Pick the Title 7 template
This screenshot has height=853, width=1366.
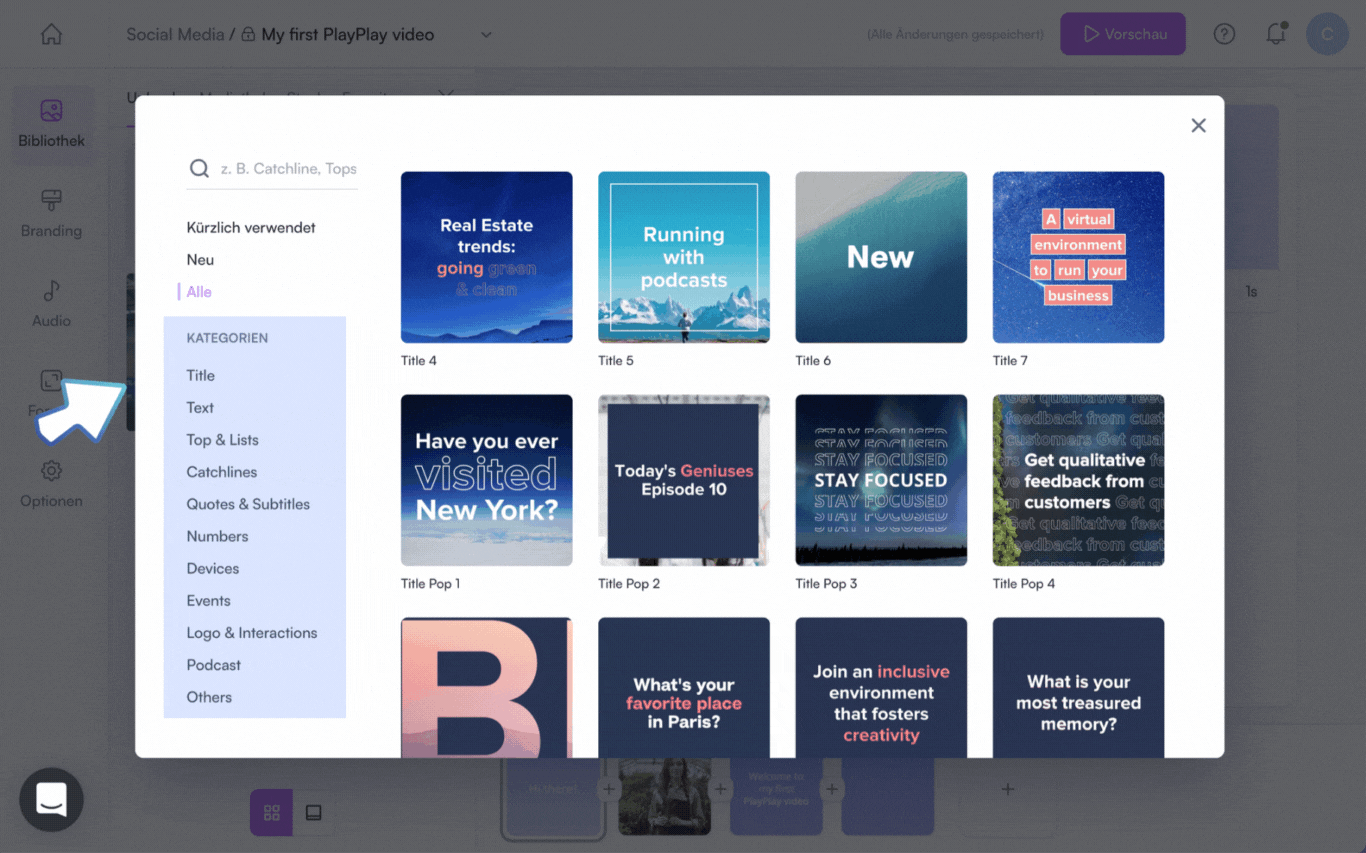pyautogui.click(x=1078, y=257)
